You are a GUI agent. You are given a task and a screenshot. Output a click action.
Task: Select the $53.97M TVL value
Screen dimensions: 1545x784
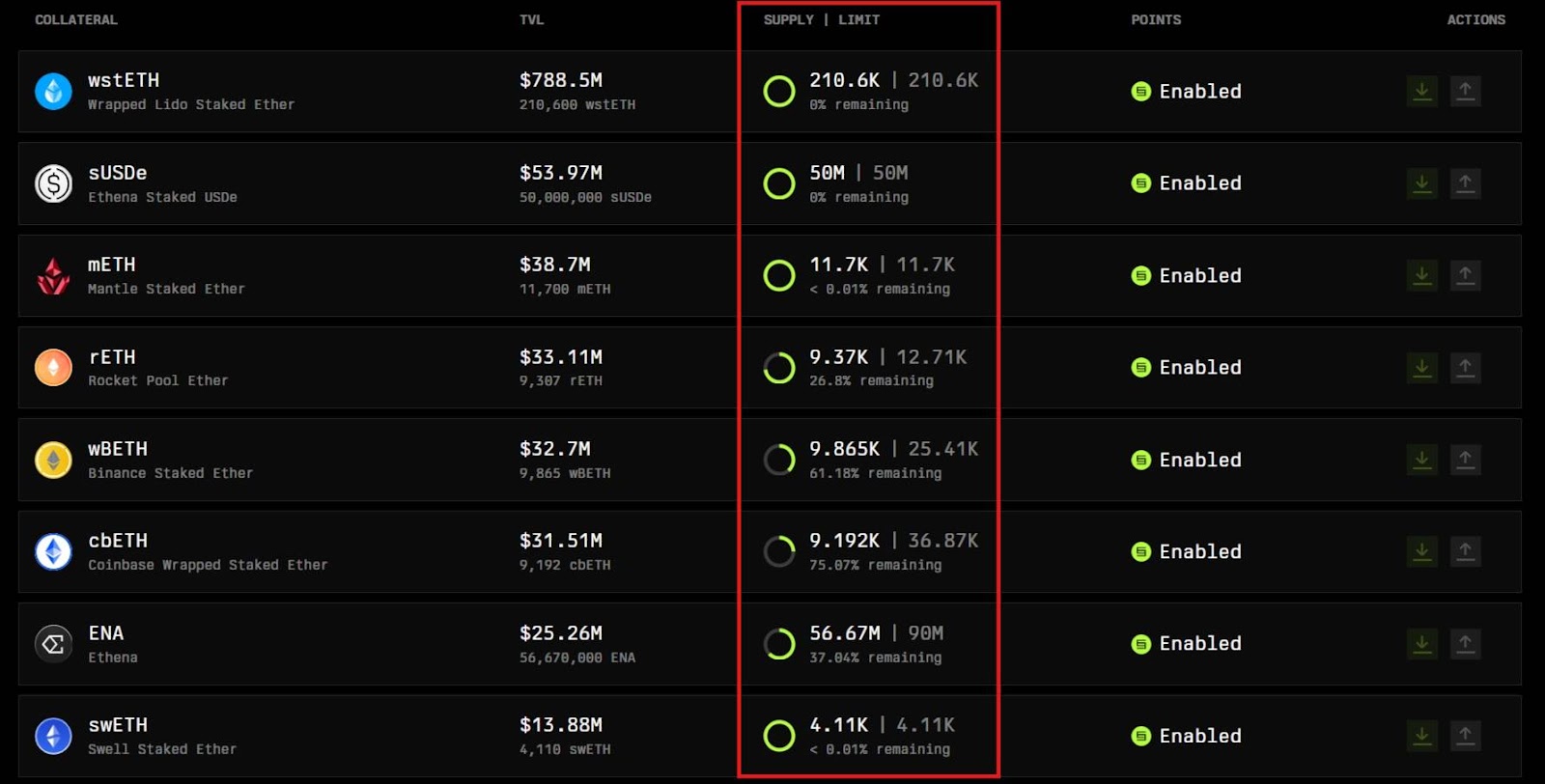(561, 173)
